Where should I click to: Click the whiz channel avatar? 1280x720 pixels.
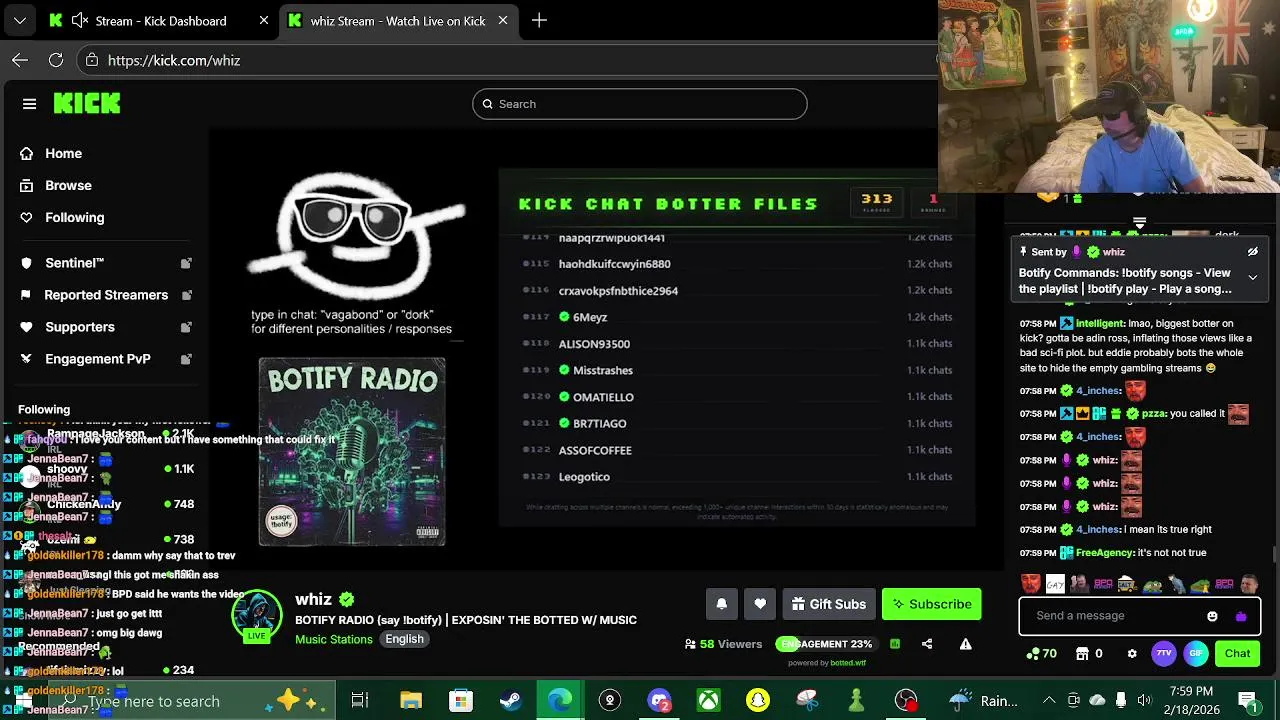(x=257, y=614)
